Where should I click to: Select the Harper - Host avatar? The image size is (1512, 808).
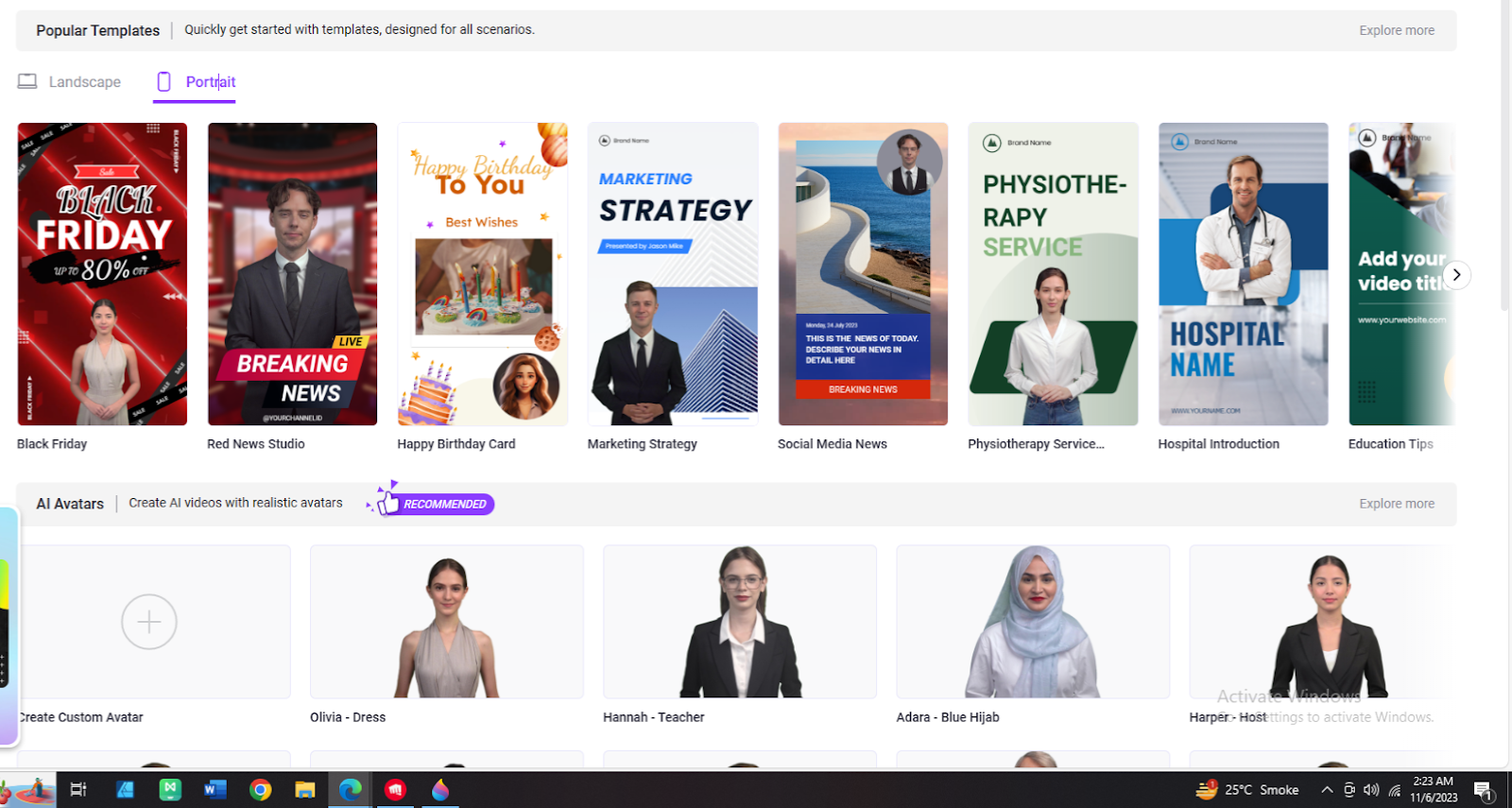[1321, 622]
